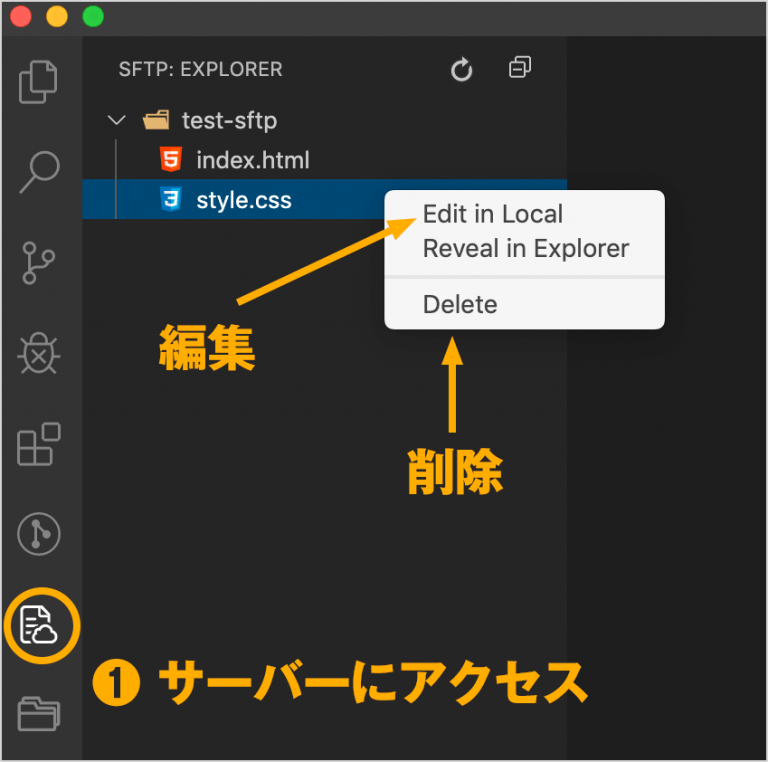The image size is (768, 762).
Task: Click the green maximize window button
Action: [93, 16]
